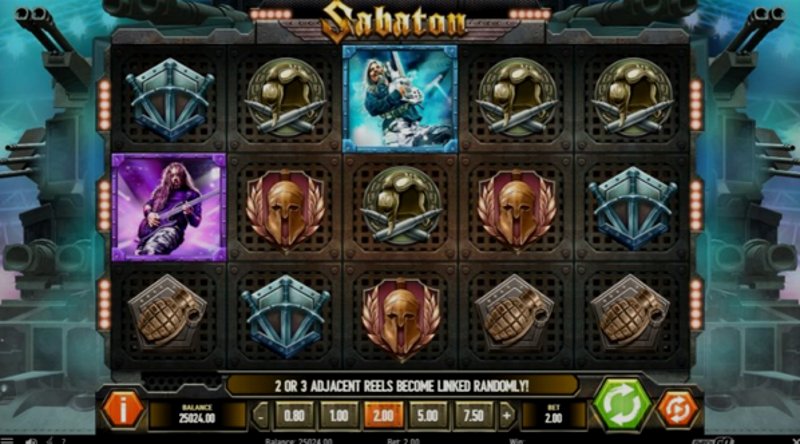Choose the highlighted 2.00 bet
This screenshot has height=444, width=800.
pos(384,415)
